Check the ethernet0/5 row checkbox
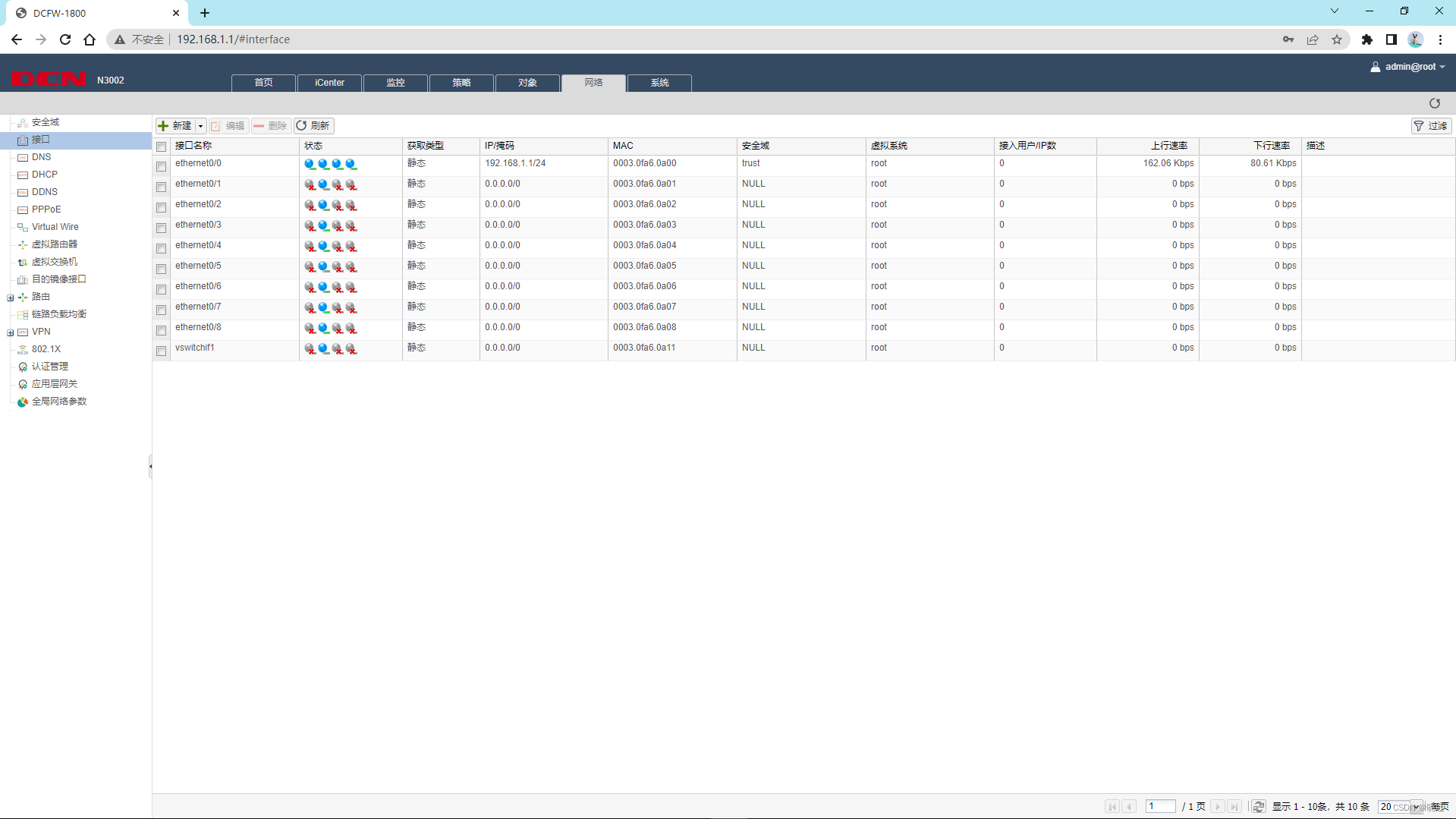This screenshot has width=1456, height=819. [162, 269]
